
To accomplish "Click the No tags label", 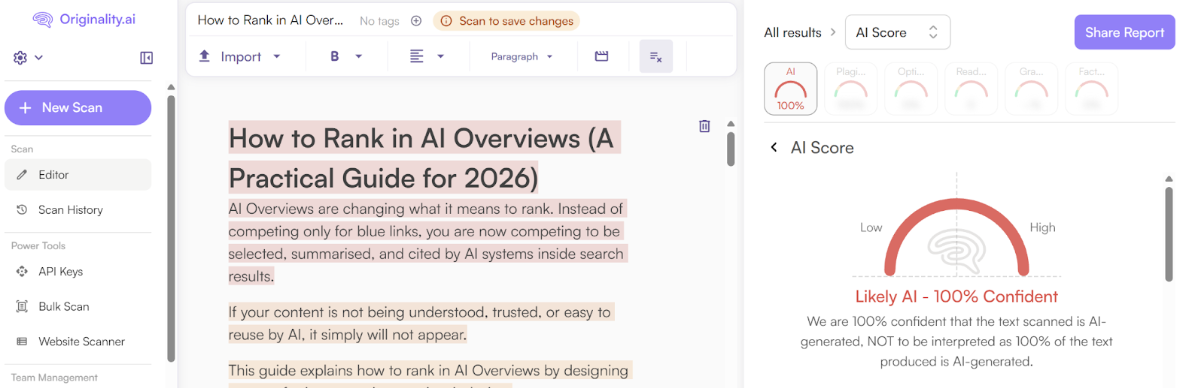I will tap(379, 21).
